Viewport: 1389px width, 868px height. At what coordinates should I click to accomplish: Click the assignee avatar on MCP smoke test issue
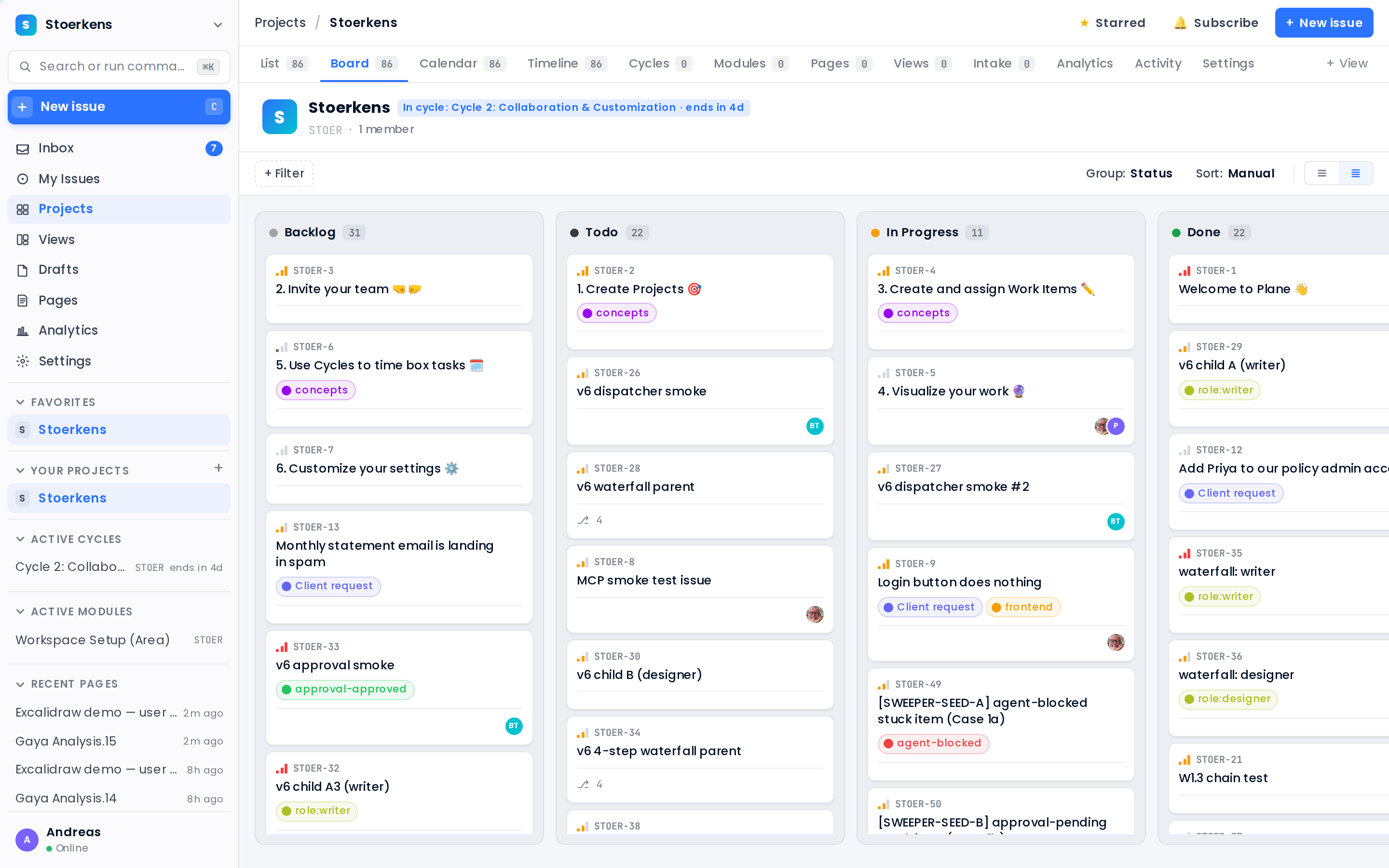[x=815, y=614]
